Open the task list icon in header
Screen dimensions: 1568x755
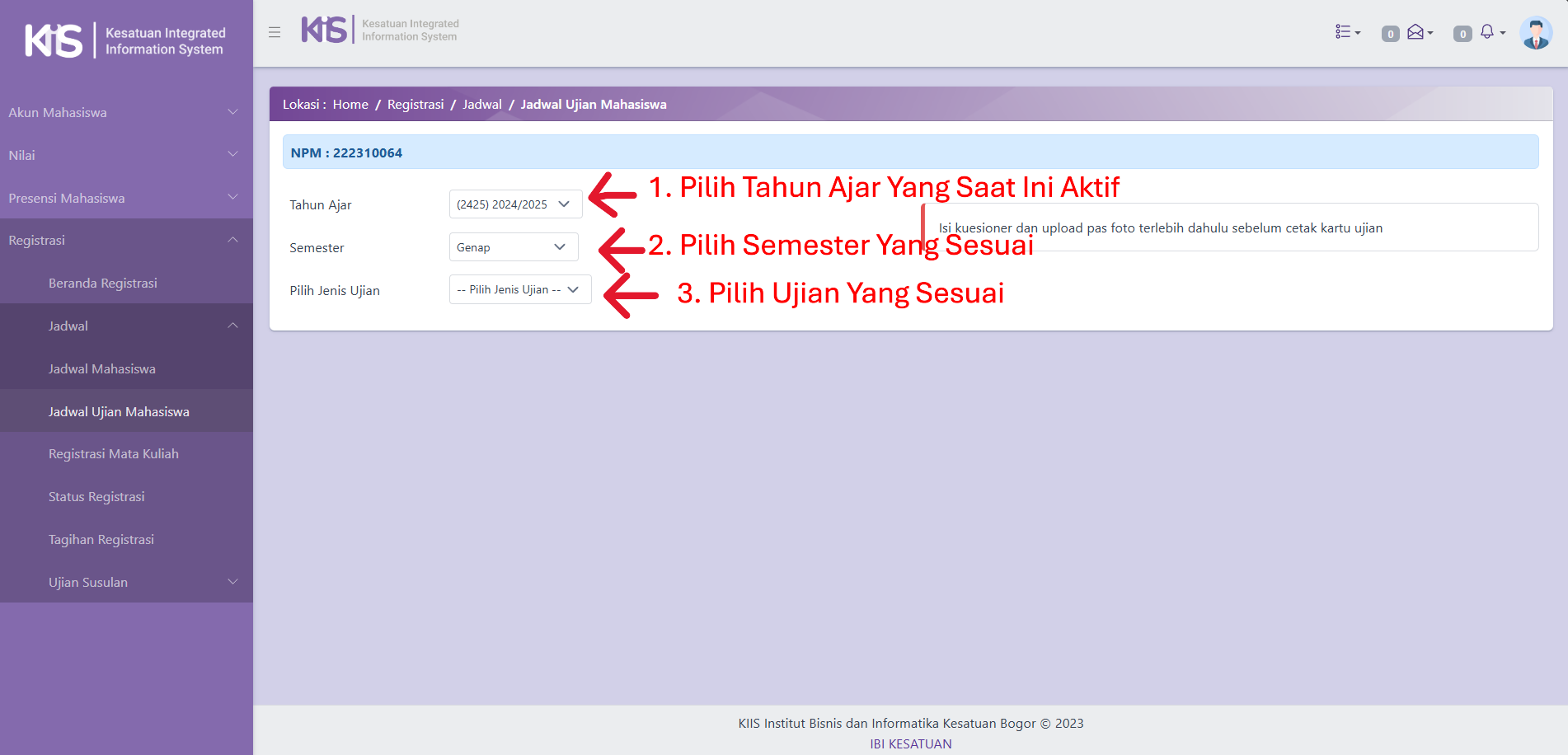tap(1347, 32)
